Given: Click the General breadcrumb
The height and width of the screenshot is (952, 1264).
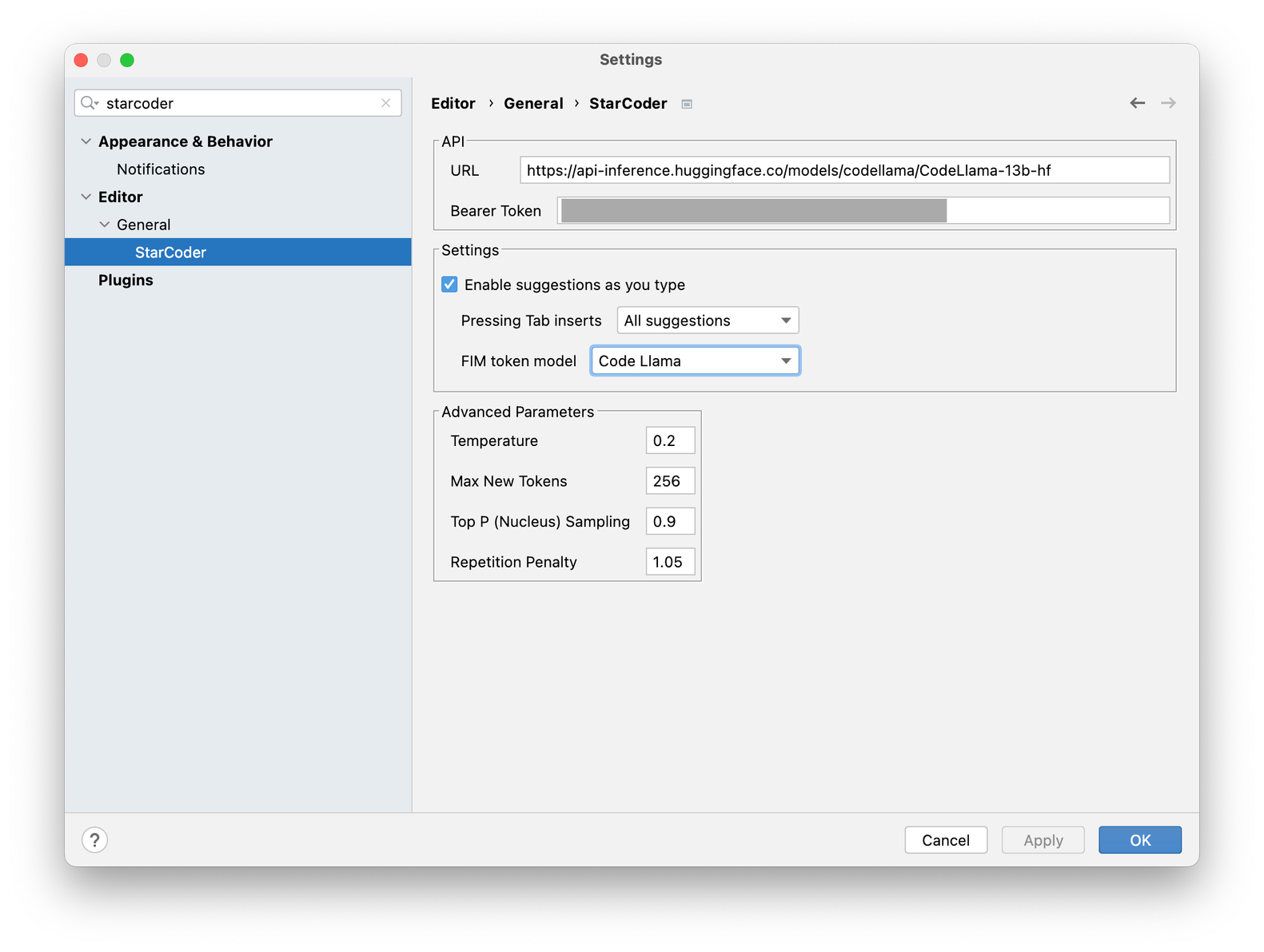Looking at the screenshot, I should [533, 103].
